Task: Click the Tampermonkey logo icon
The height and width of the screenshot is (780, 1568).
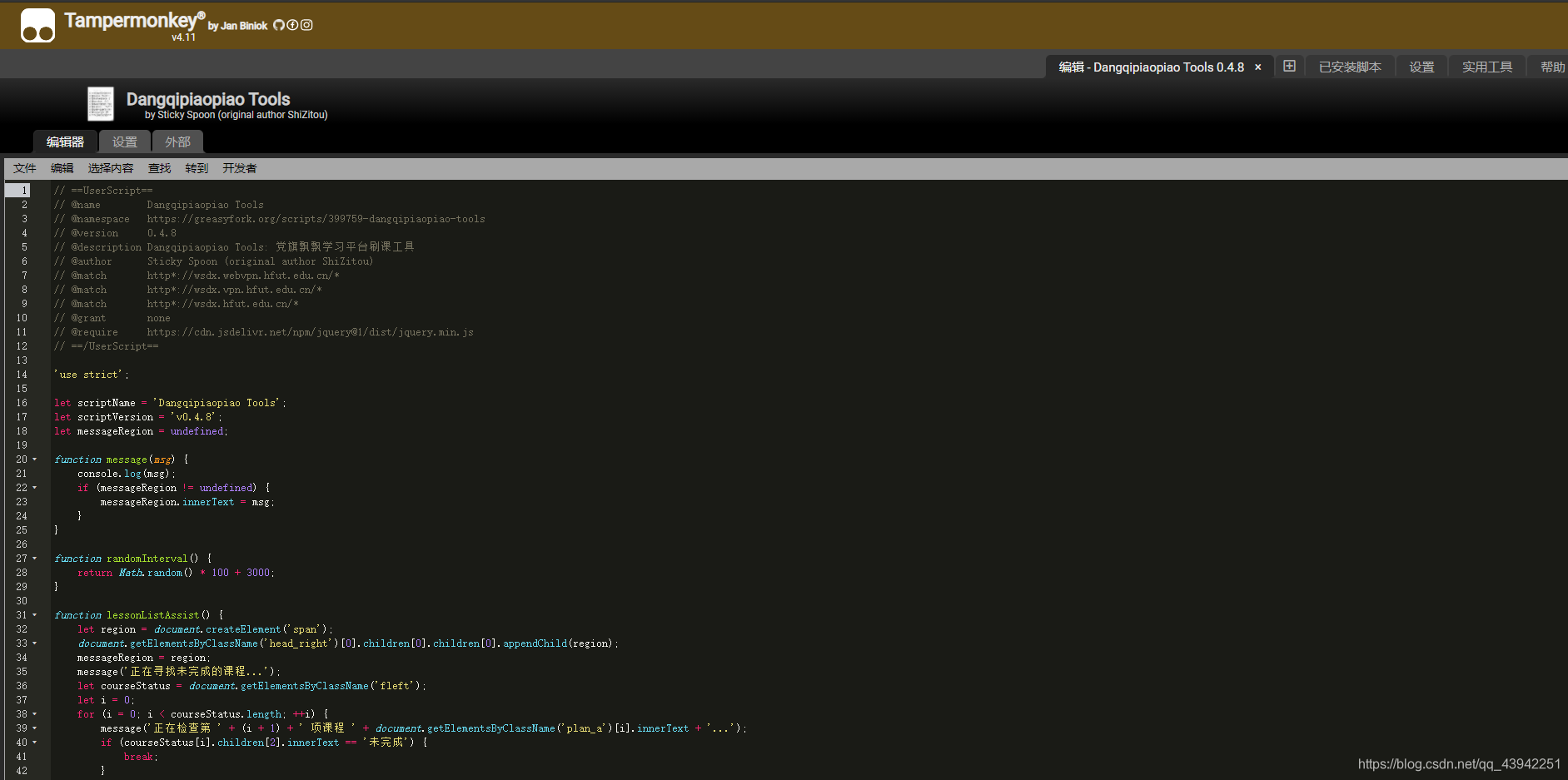Action: tap(37, 25)
